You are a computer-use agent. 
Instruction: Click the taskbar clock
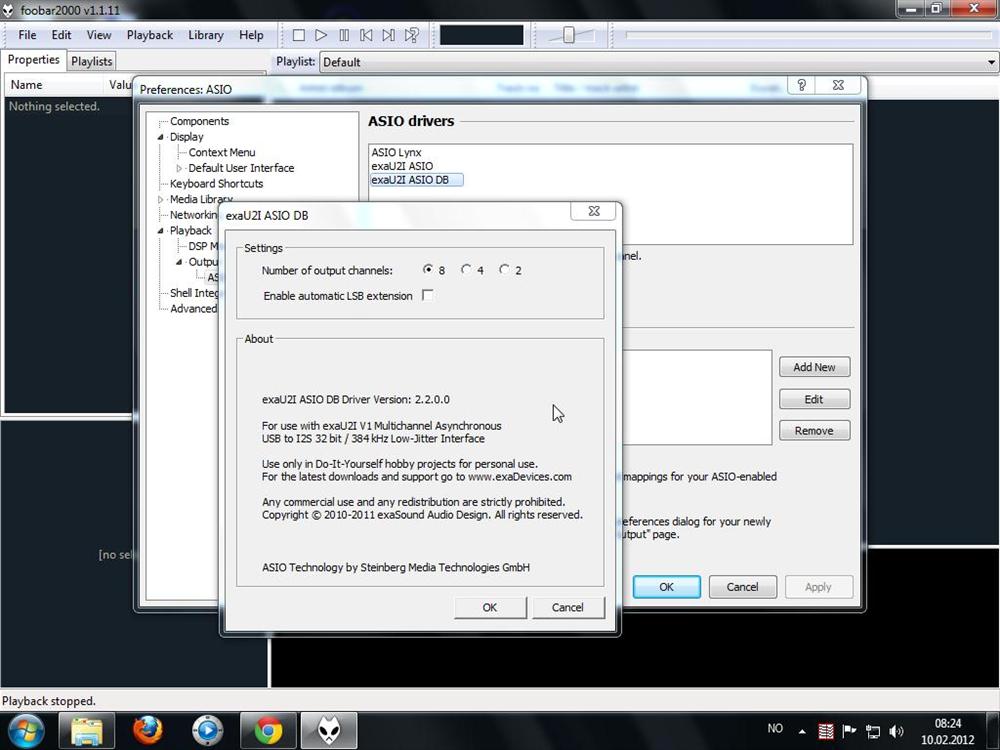pyautogui.click(x=948, y=732)
